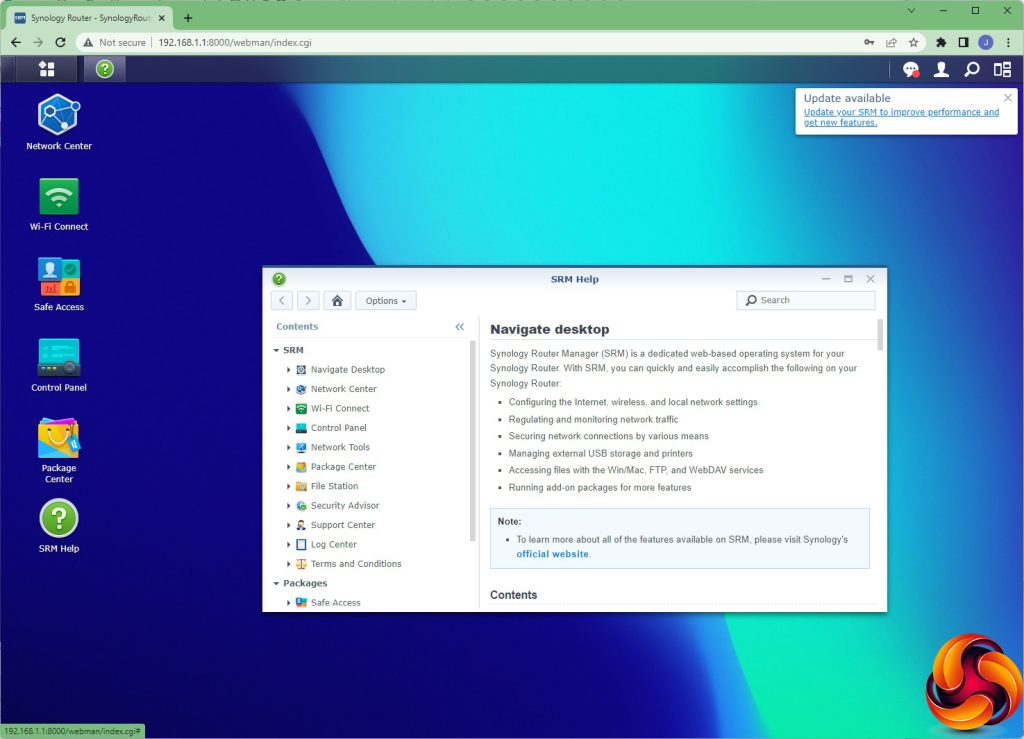Select Log Center help topic
Screen dimensions: 1024x739
pyautogui.click(x=333, y=544)
